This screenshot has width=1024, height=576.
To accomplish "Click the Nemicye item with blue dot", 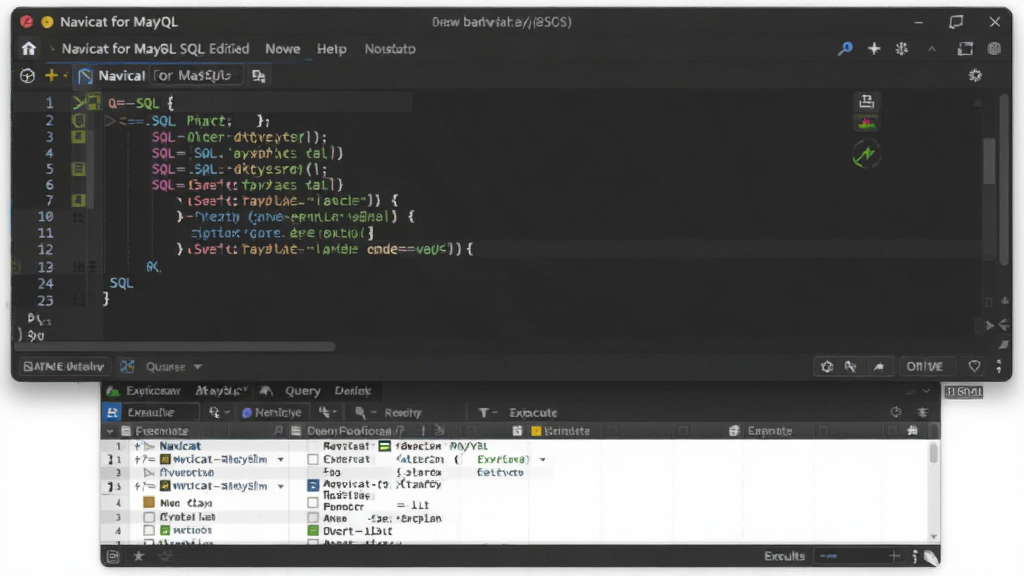I will coord(272,413).
